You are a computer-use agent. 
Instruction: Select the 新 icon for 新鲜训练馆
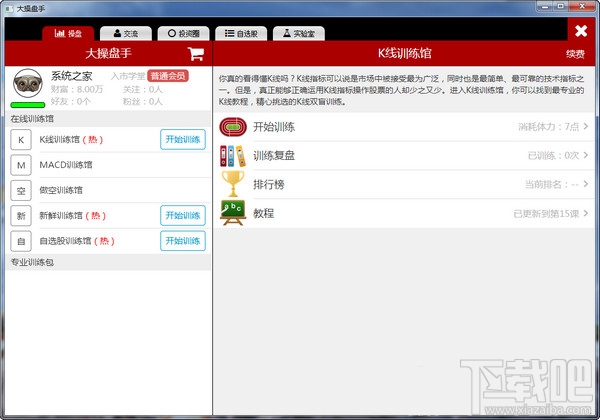(21, 216)
